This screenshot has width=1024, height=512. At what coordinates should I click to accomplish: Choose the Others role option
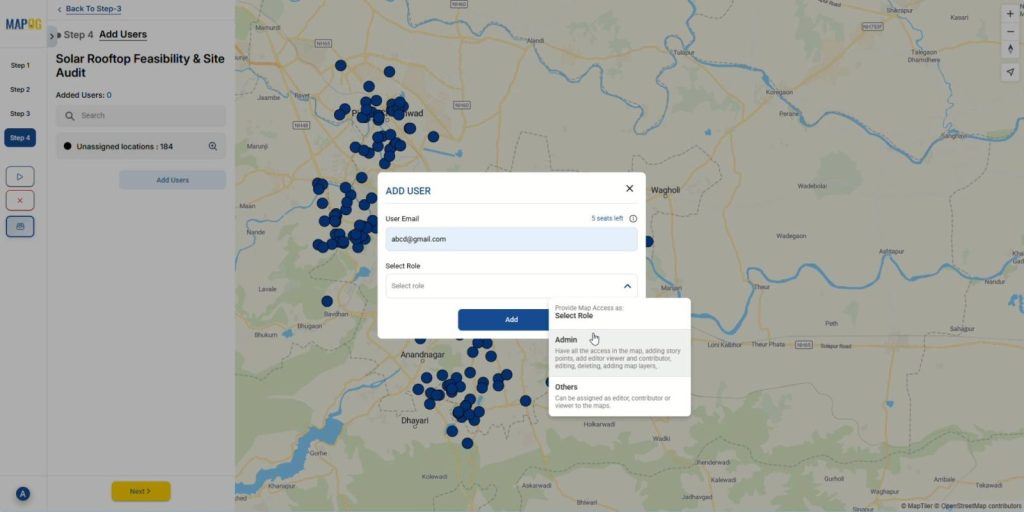click(x=620, y=396)
